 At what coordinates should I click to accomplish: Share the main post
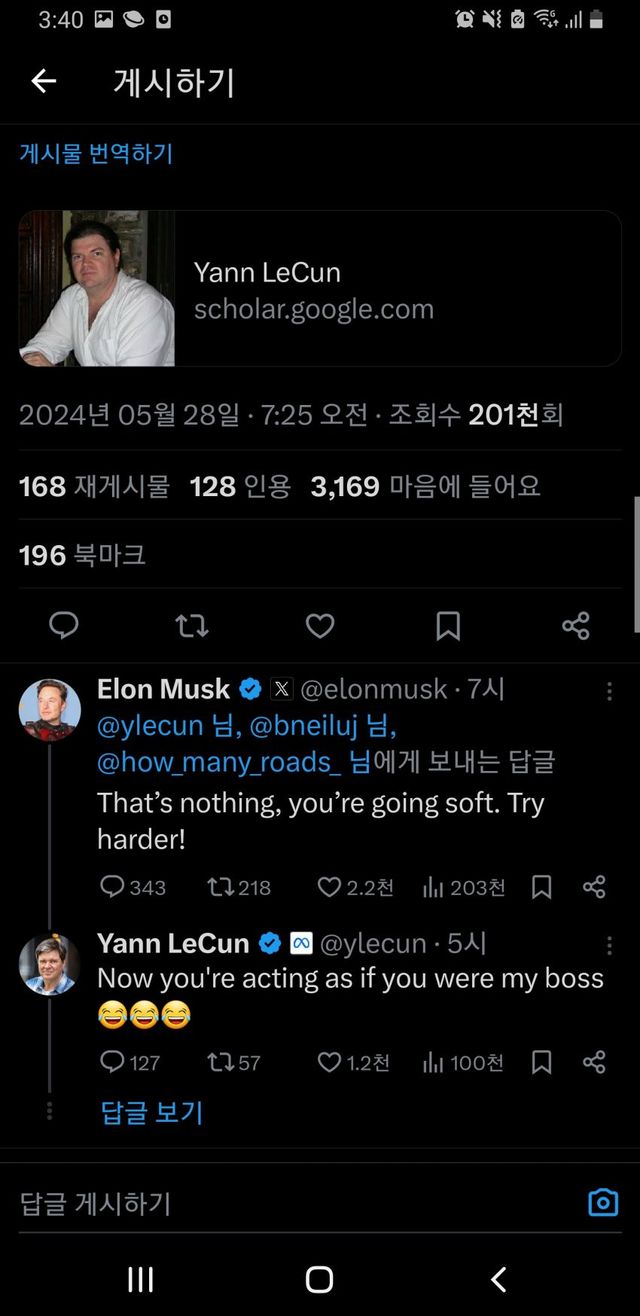(576, 626)
